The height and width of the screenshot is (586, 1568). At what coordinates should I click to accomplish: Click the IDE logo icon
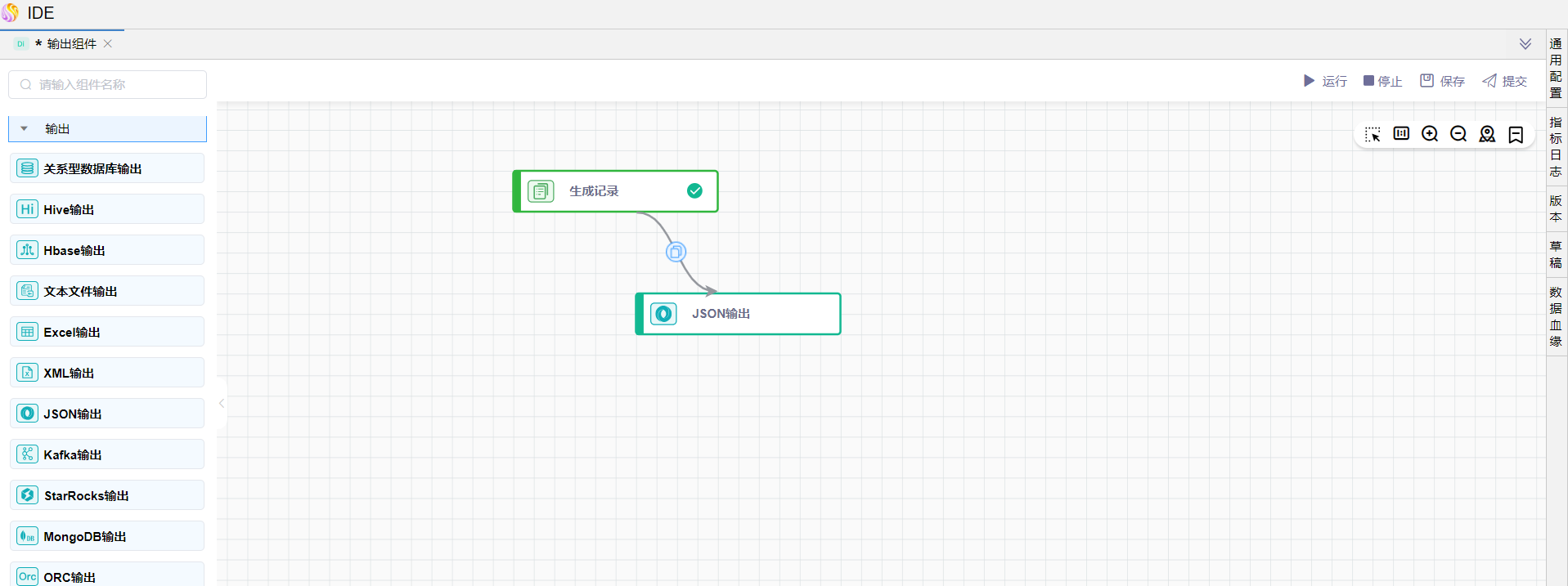tap(11, 13)
